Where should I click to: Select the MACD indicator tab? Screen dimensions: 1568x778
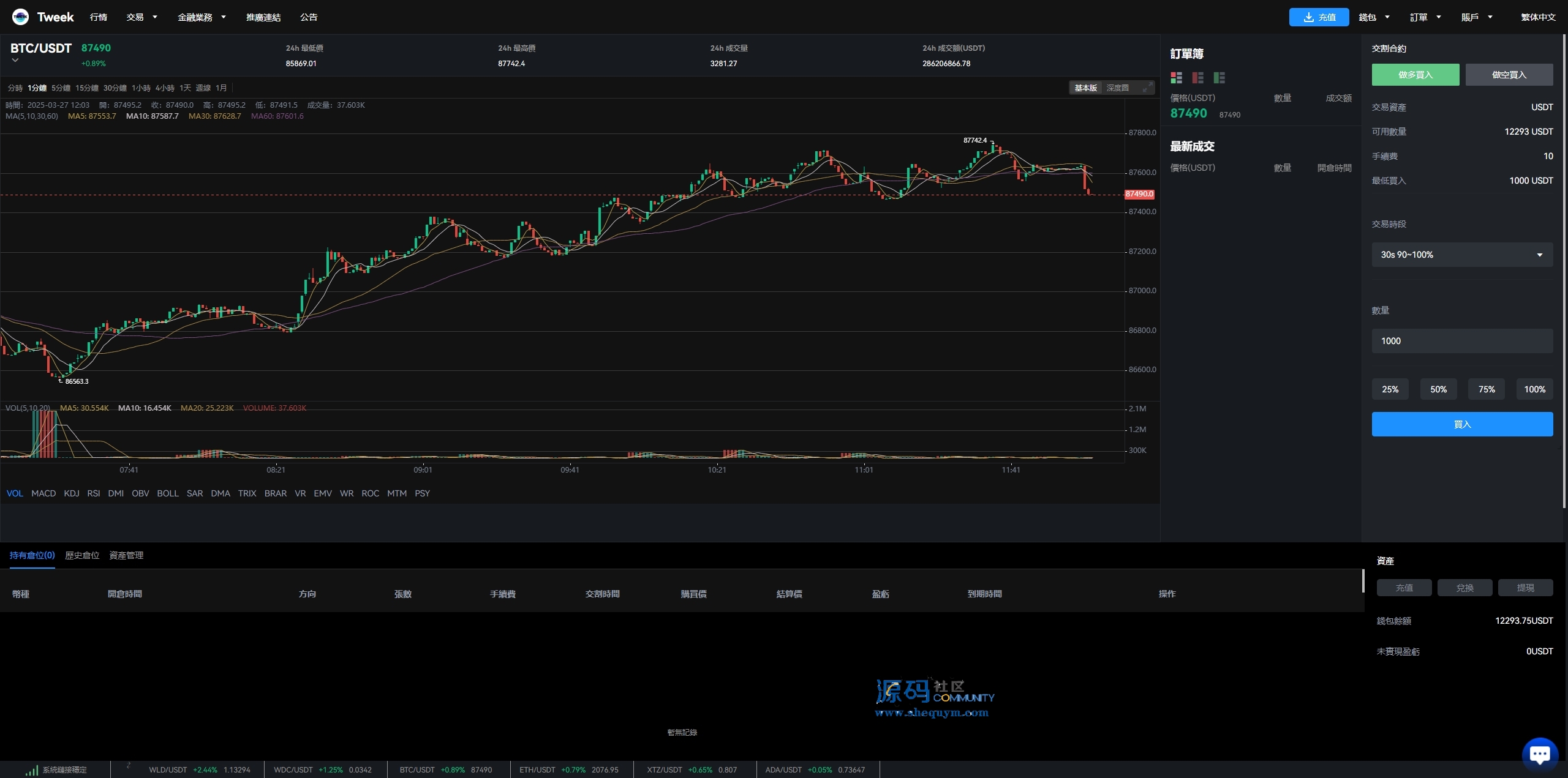43,493
